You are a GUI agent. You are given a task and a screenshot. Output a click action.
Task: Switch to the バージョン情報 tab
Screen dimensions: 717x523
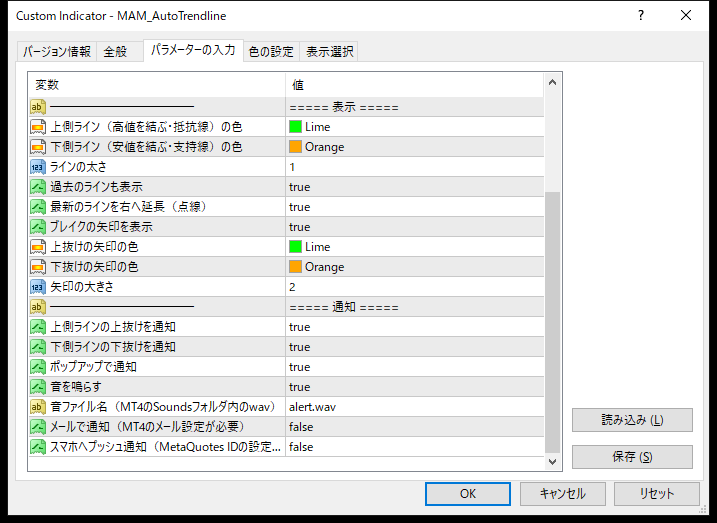(57, 51)
